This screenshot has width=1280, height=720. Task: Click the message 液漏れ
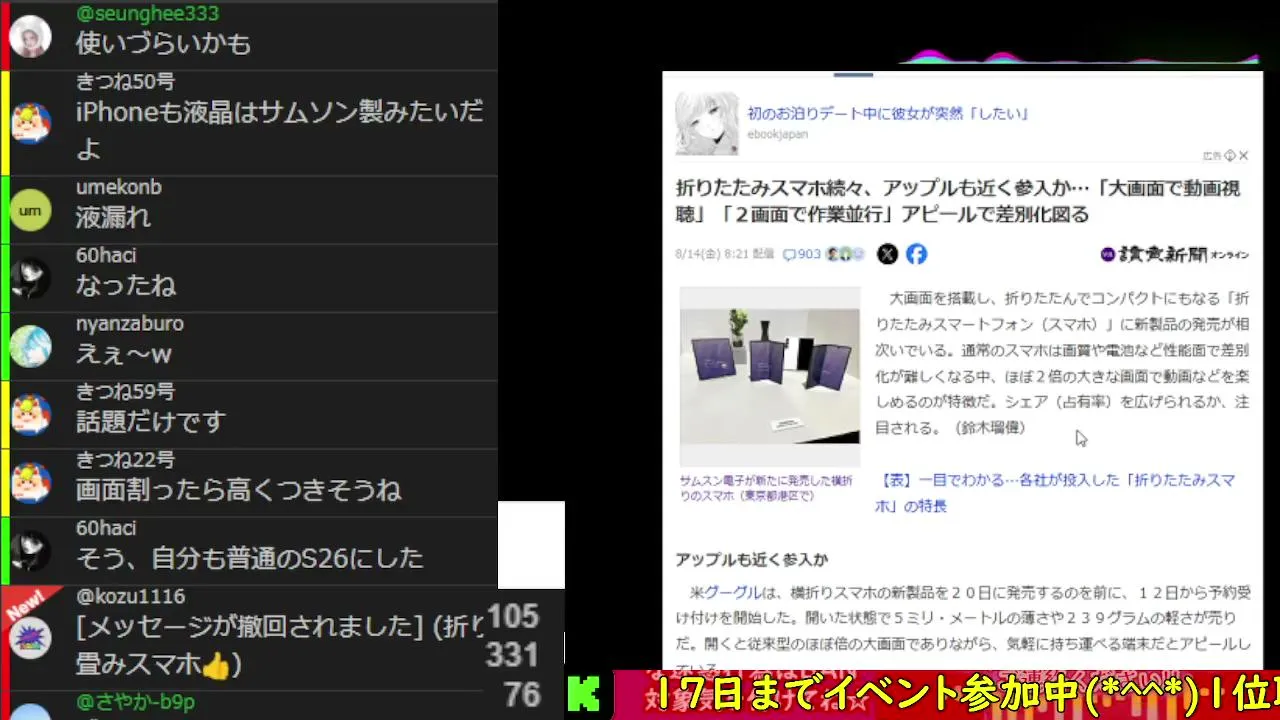tap(113, 217)
